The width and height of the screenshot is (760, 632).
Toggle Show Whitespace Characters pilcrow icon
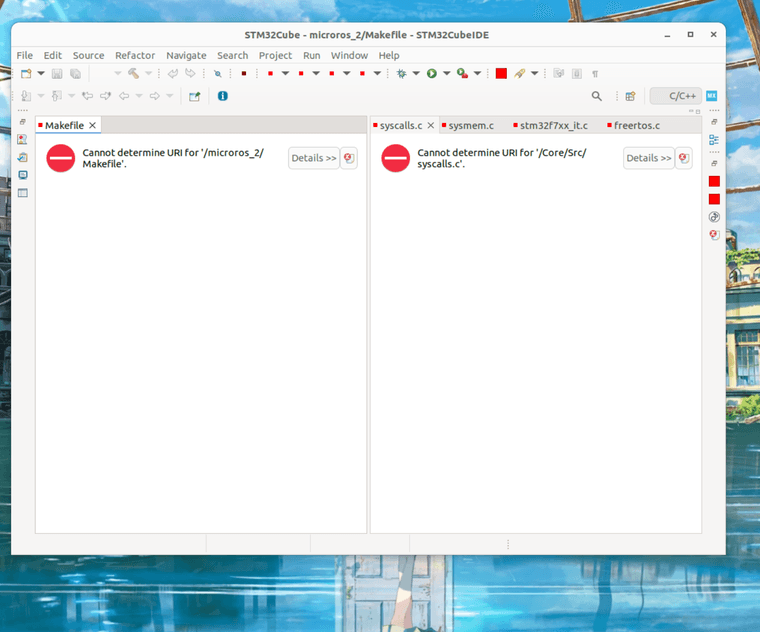(x=595, y=74)
